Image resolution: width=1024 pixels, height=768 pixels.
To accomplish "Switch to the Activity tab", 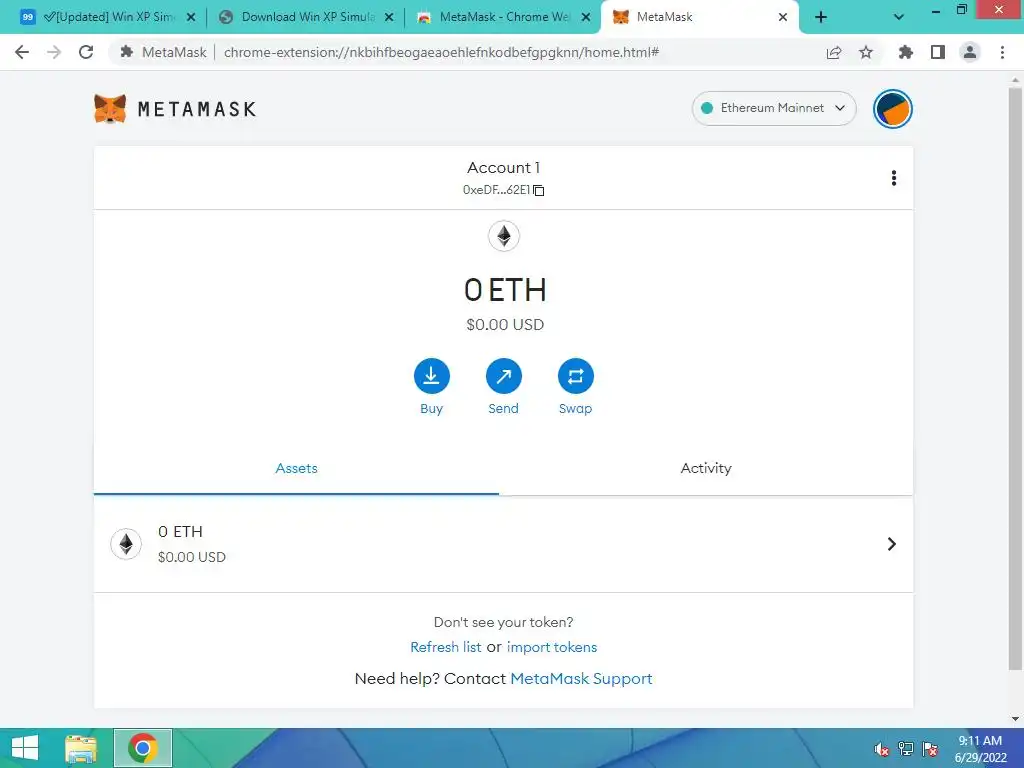I will (706, 468).
